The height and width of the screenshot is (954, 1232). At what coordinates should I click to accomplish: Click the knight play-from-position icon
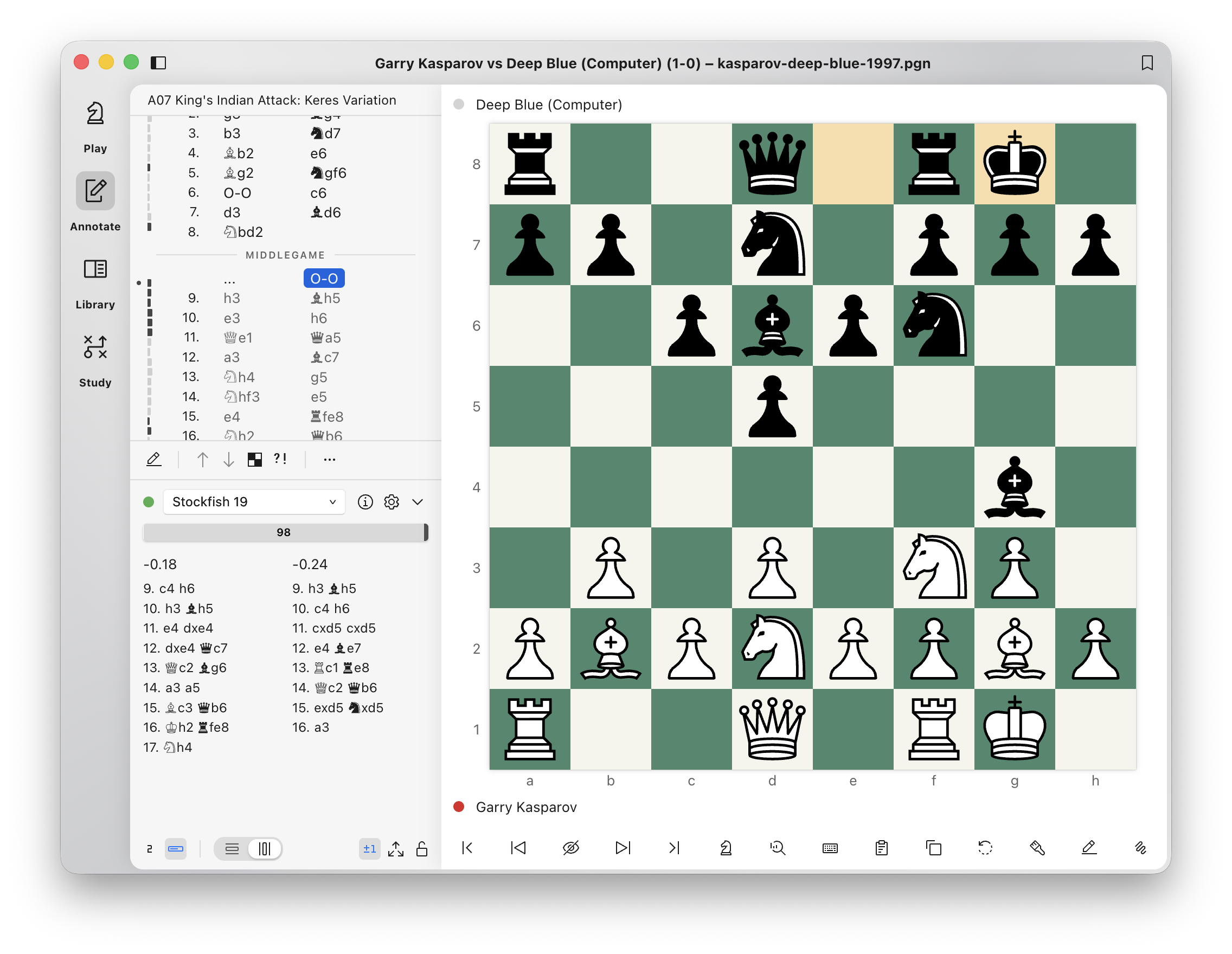pos(726,847)
